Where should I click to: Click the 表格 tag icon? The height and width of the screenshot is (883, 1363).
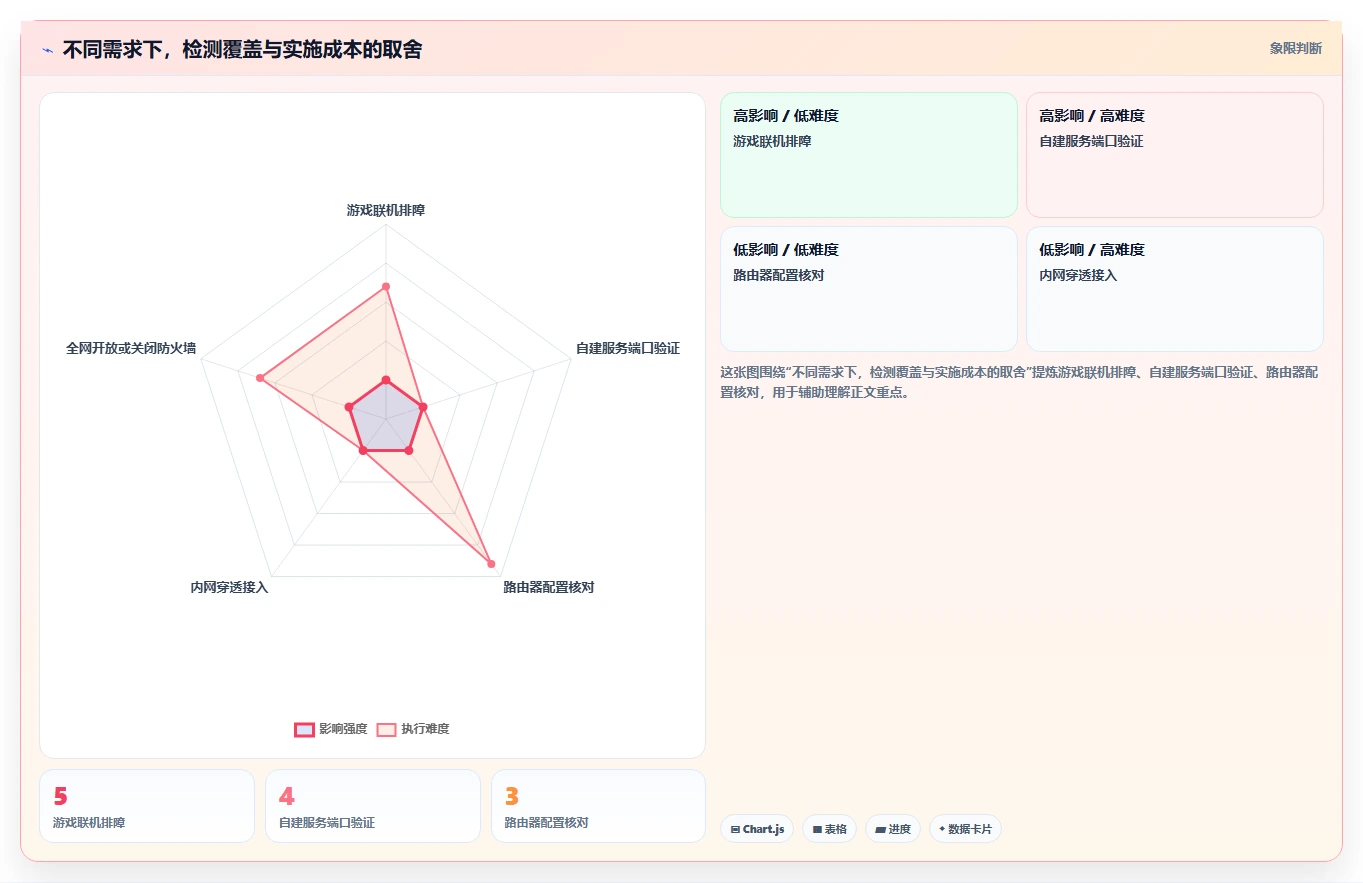click(x=817, y=829)
